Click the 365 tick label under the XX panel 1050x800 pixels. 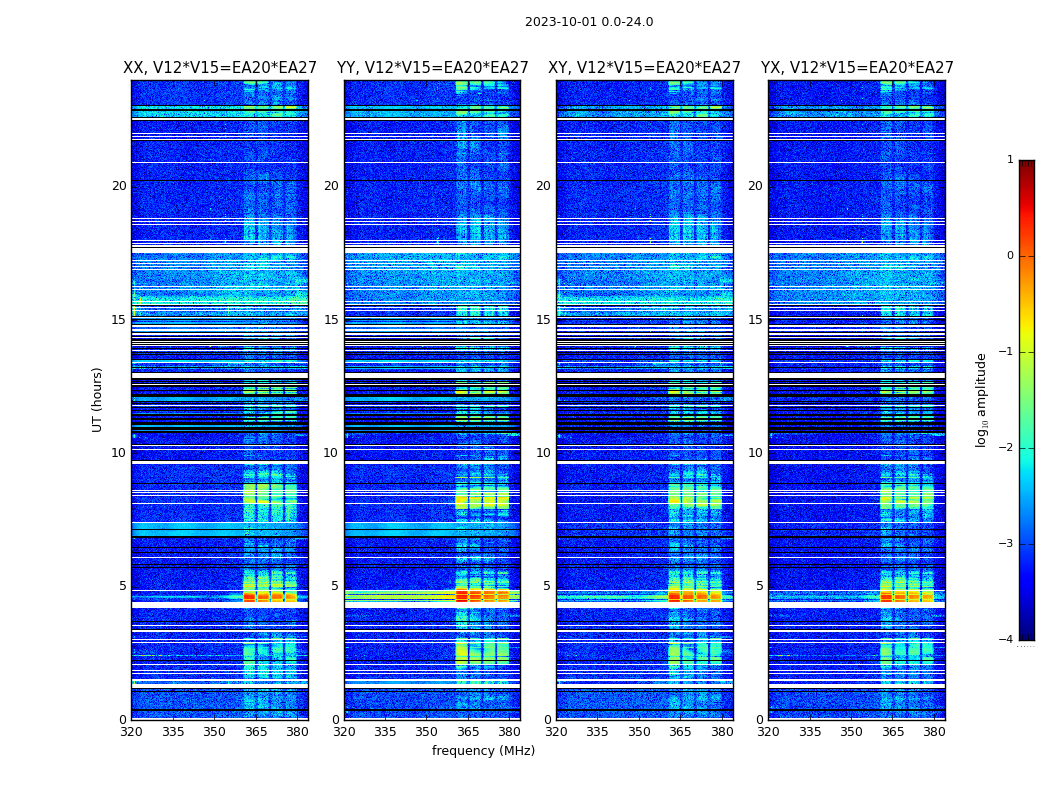(x=256, y=732)
